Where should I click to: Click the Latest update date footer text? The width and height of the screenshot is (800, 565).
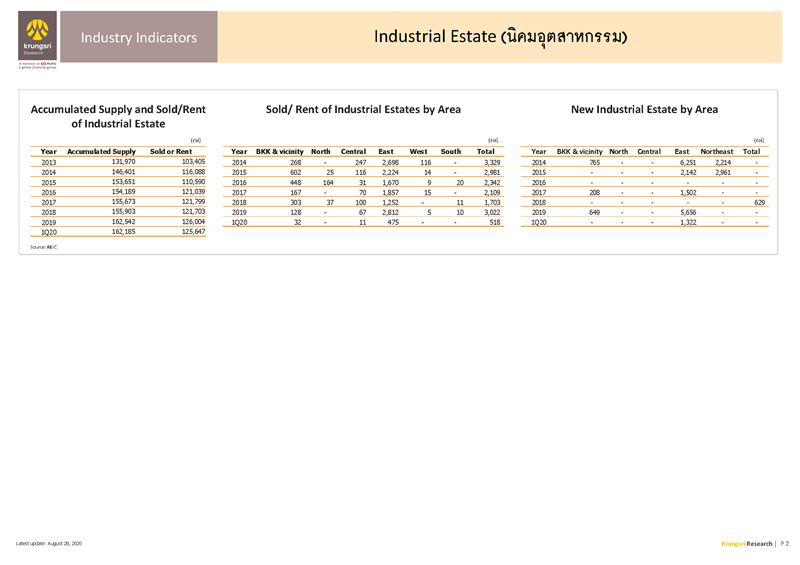click(49, 543)
